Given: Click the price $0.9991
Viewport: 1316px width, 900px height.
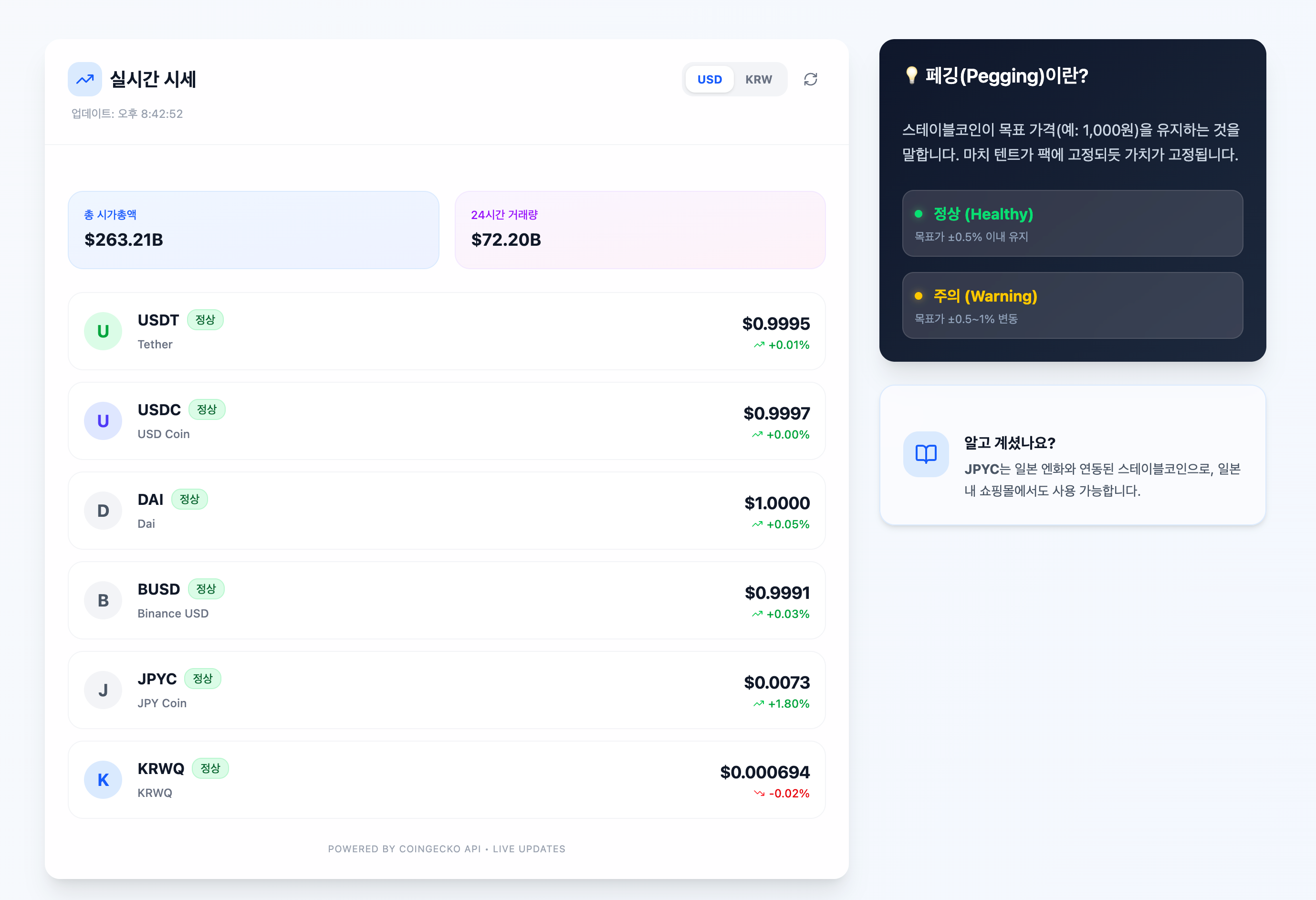Looking at the screenshot, I should point(777,593).
